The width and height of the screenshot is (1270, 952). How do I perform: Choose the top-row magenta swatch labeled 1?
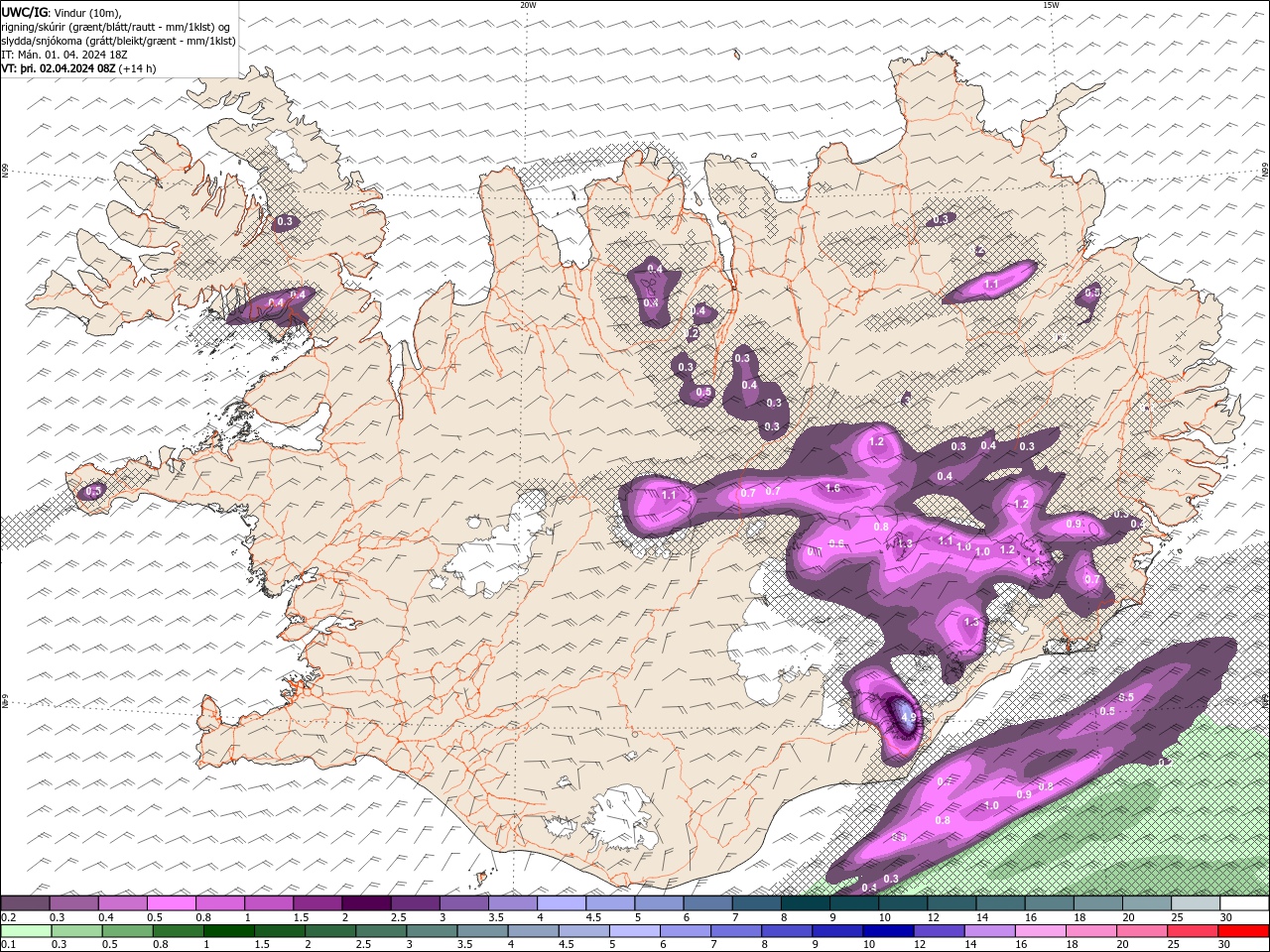click(269, 903)
